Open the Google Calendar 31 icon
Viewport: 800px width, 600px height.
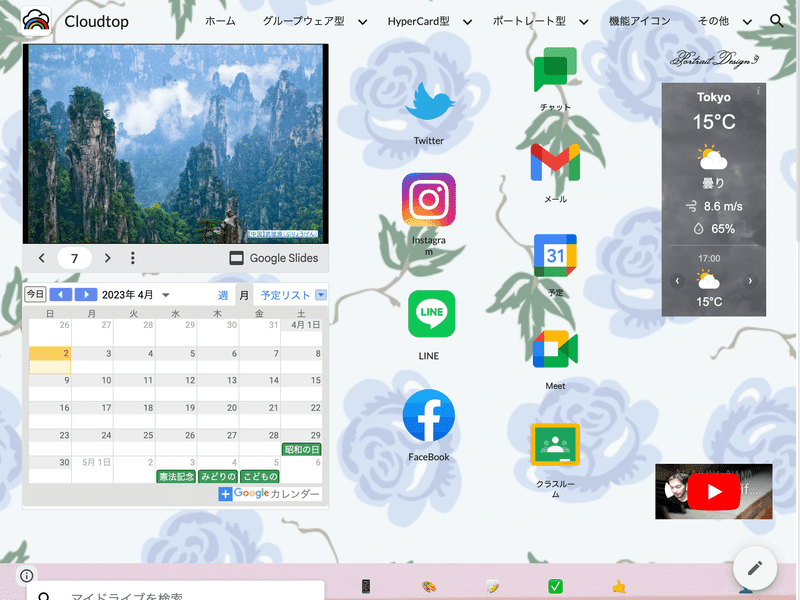(x=555, y=255)
